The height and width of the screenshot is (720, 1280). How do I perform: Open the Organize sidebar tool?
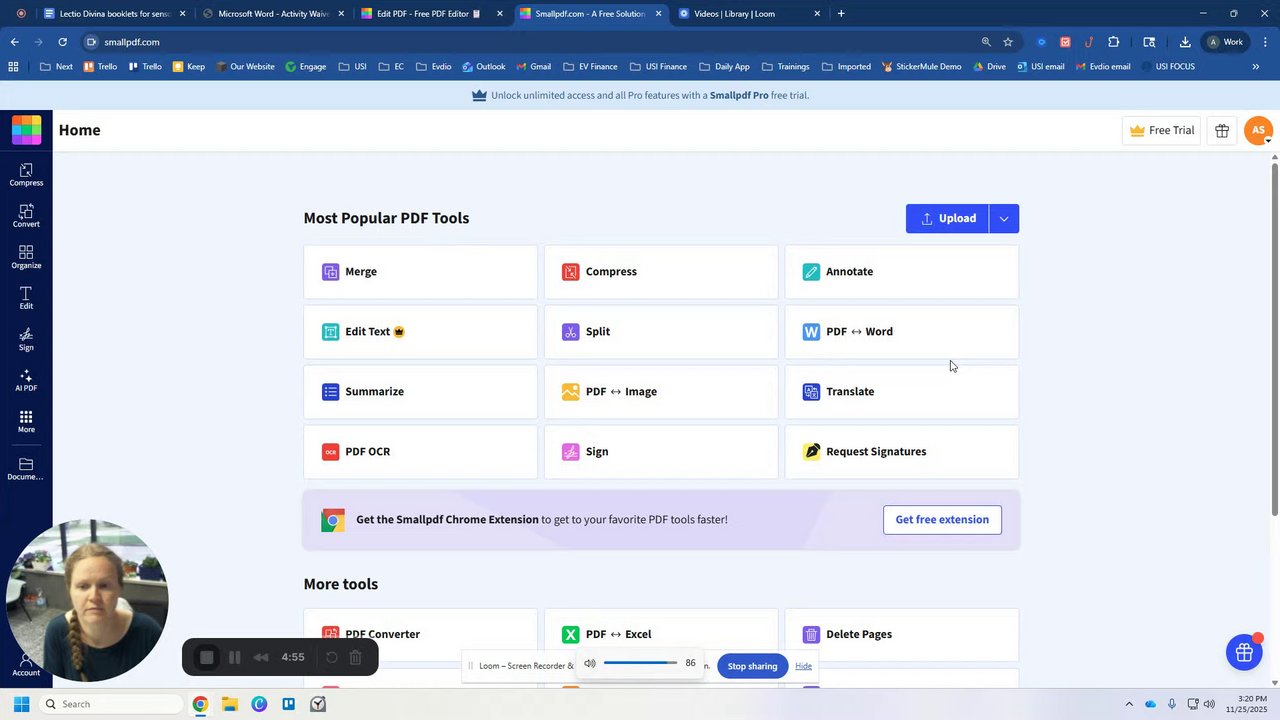(26, 257)
